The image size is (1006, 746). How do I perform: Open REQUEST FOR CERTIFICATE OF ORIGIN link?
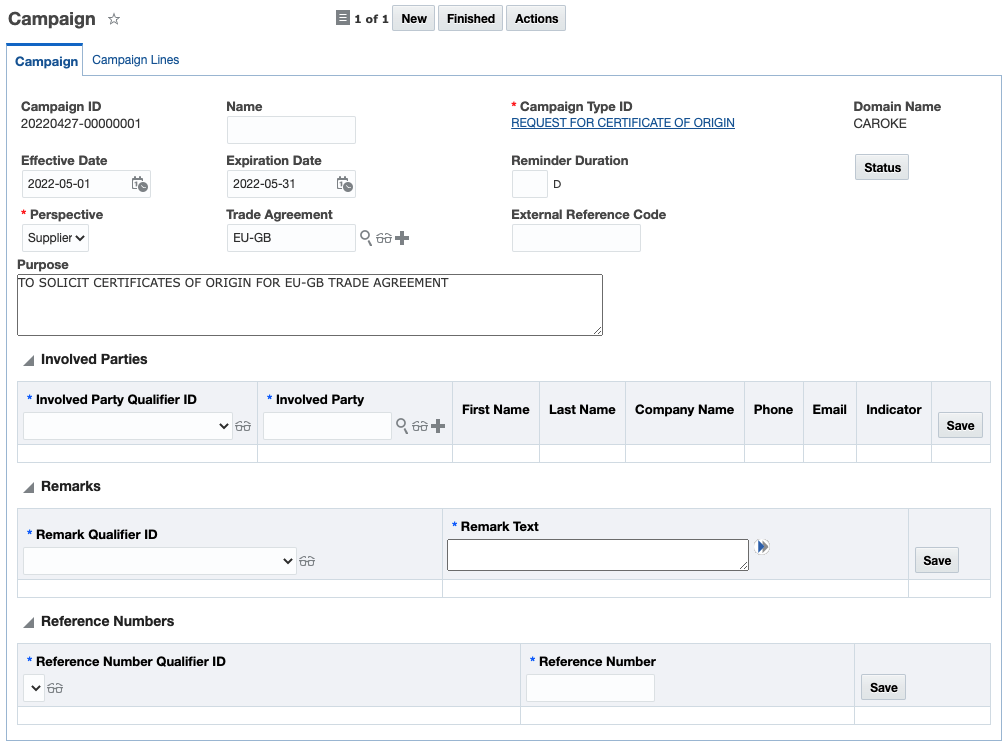[622, 123]
